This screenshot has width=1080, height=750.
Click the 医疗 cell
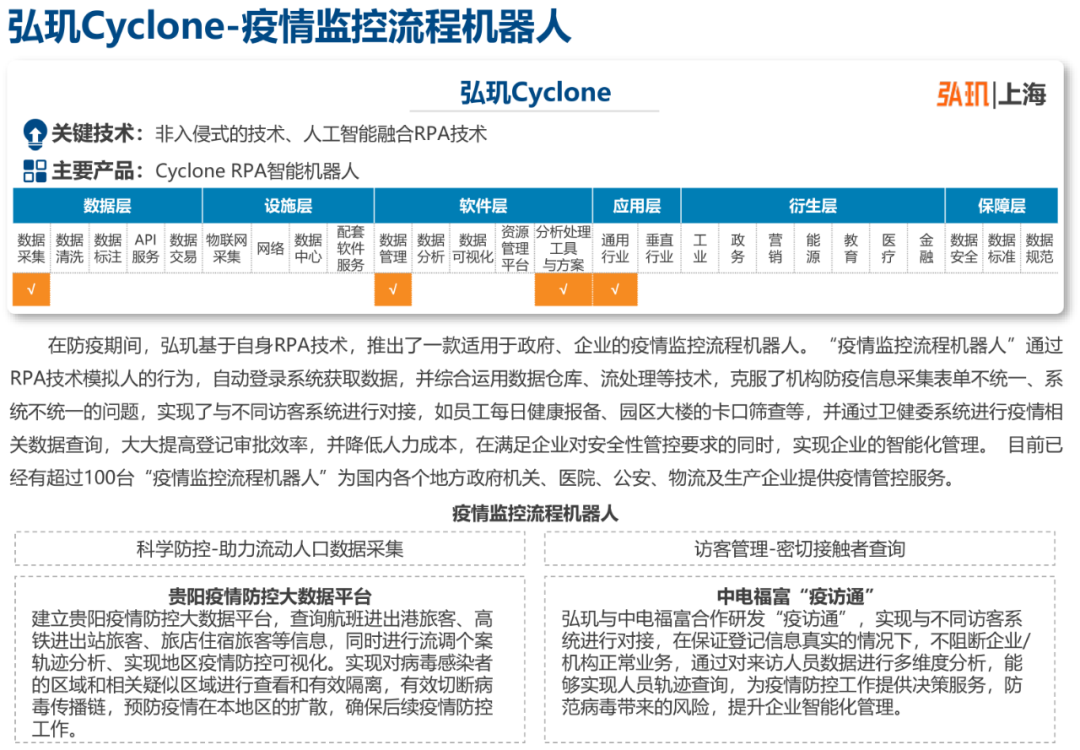tap(889, 249)
